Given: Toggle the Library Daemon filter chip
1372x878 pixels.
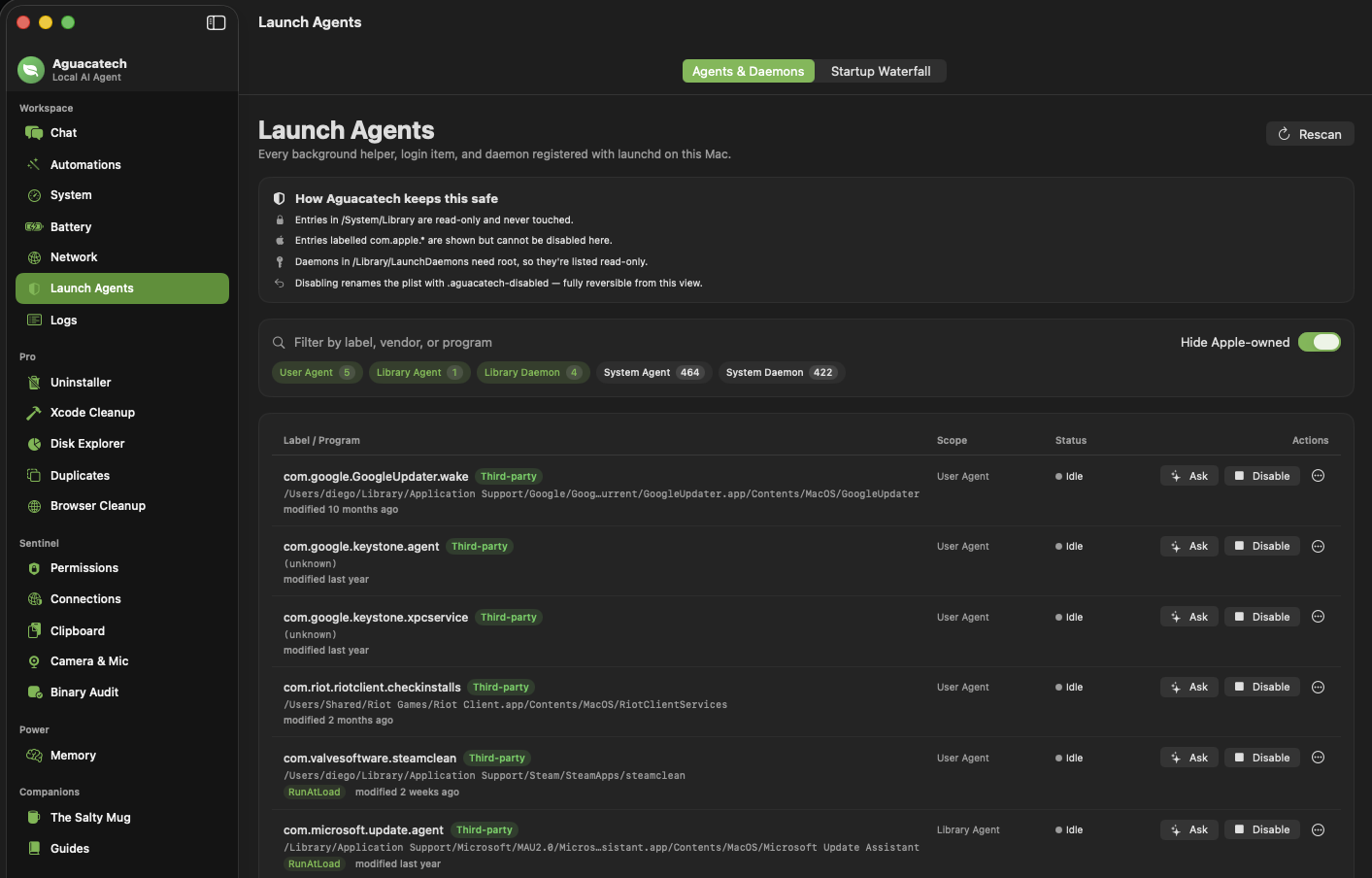Looking at the screenshot, I should (x=533, y=373).
